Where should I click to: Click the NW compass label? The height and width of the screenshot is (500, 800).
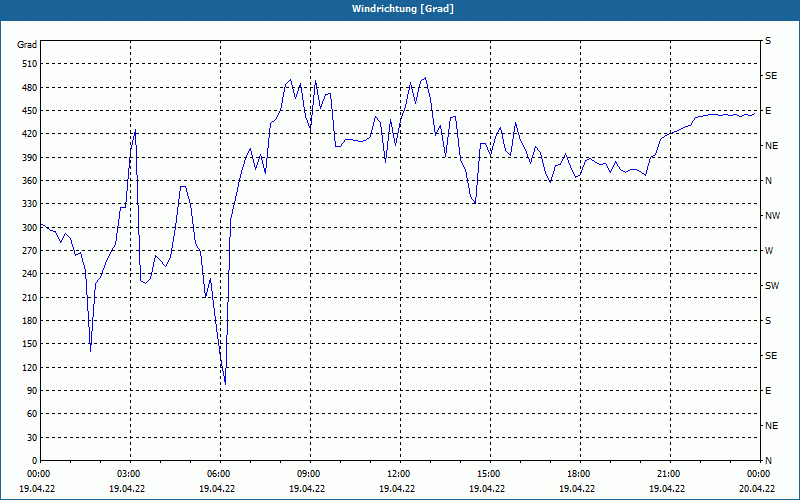772,216
